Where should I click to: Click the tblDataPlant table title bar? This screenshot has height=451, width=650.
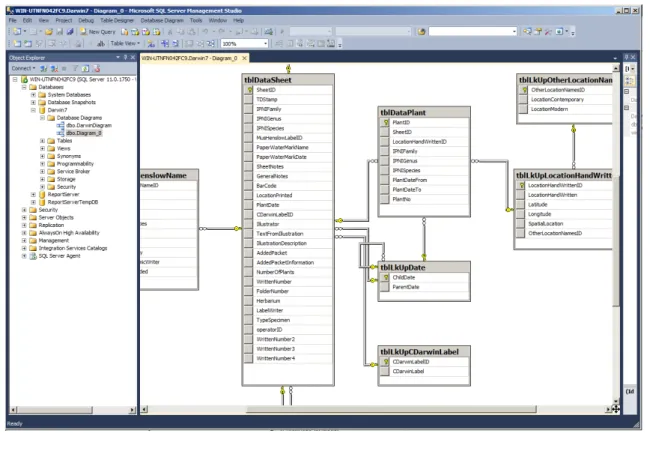pyautogui.click(x=424, y=112)
